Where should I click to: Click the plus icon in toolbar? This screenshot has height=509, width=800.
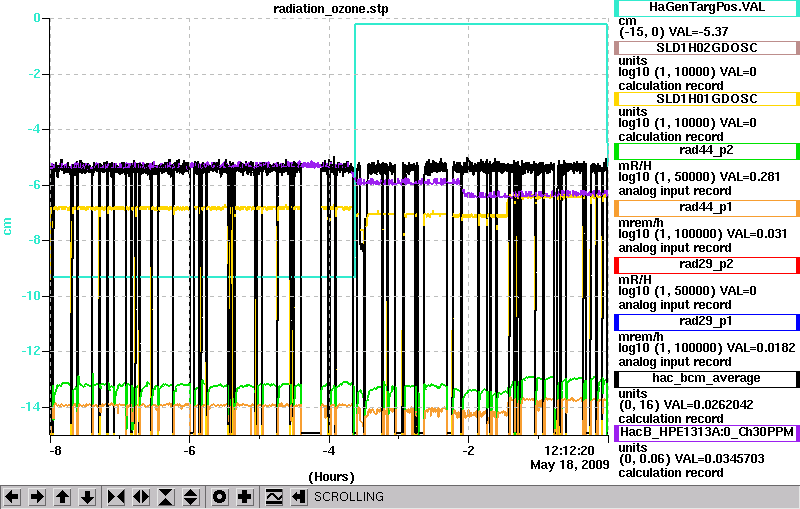245,497
